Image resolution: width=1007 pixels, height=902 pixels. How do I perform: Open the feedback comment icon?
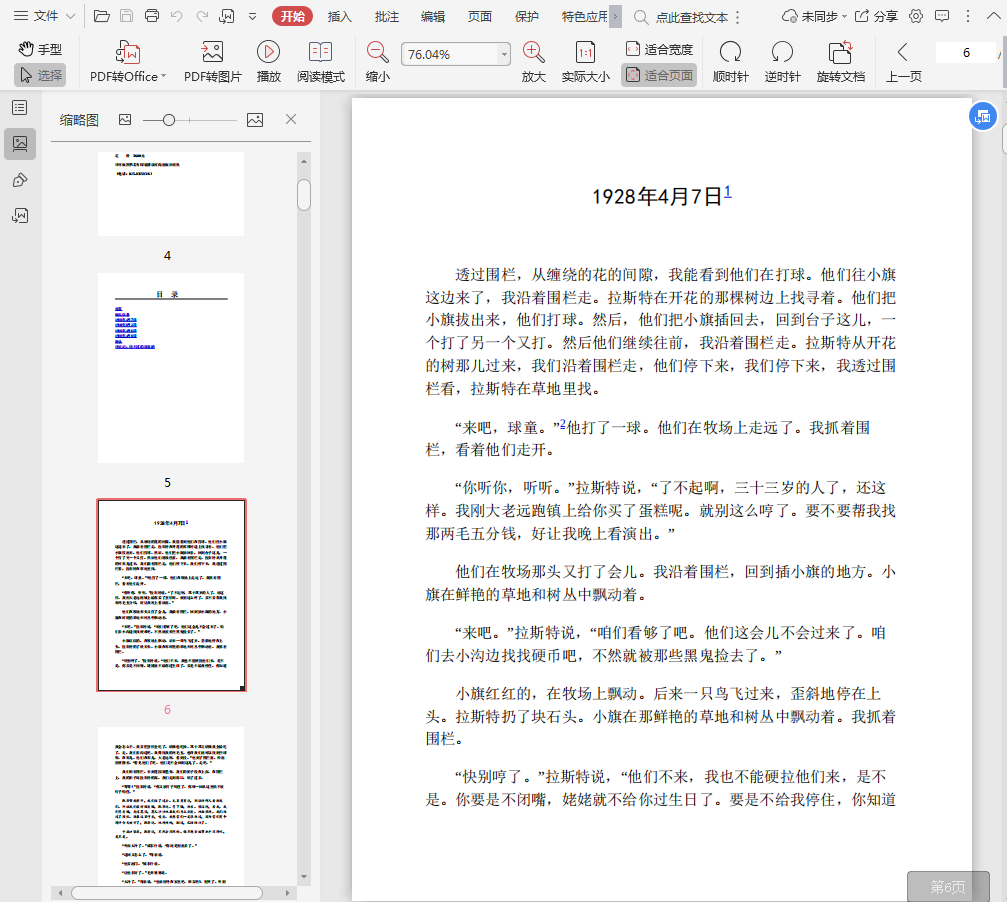941,17
